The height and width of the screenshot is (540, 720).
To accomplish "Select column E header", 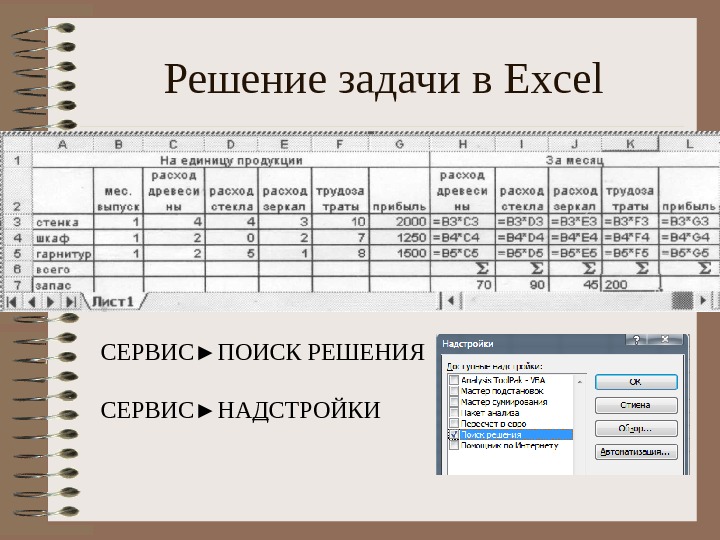I will tap(284, 144).
